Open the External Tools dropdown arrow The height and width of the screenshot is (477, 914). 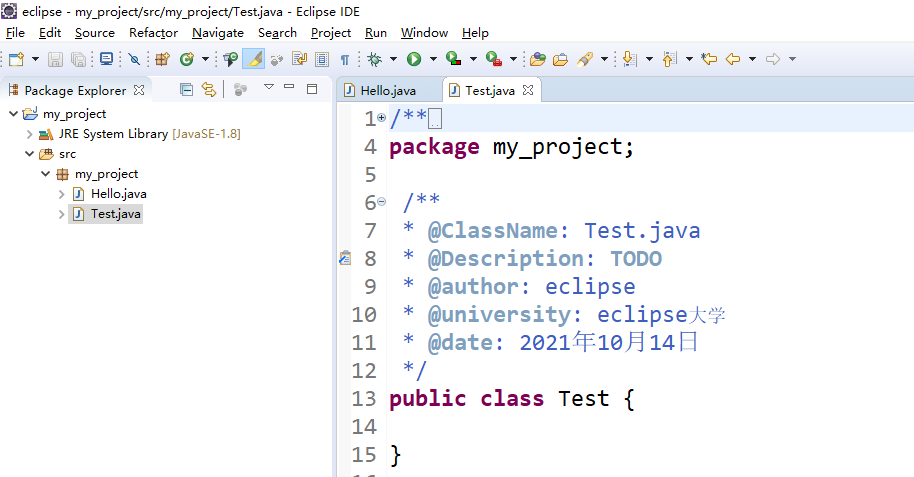tap(514, 59)
